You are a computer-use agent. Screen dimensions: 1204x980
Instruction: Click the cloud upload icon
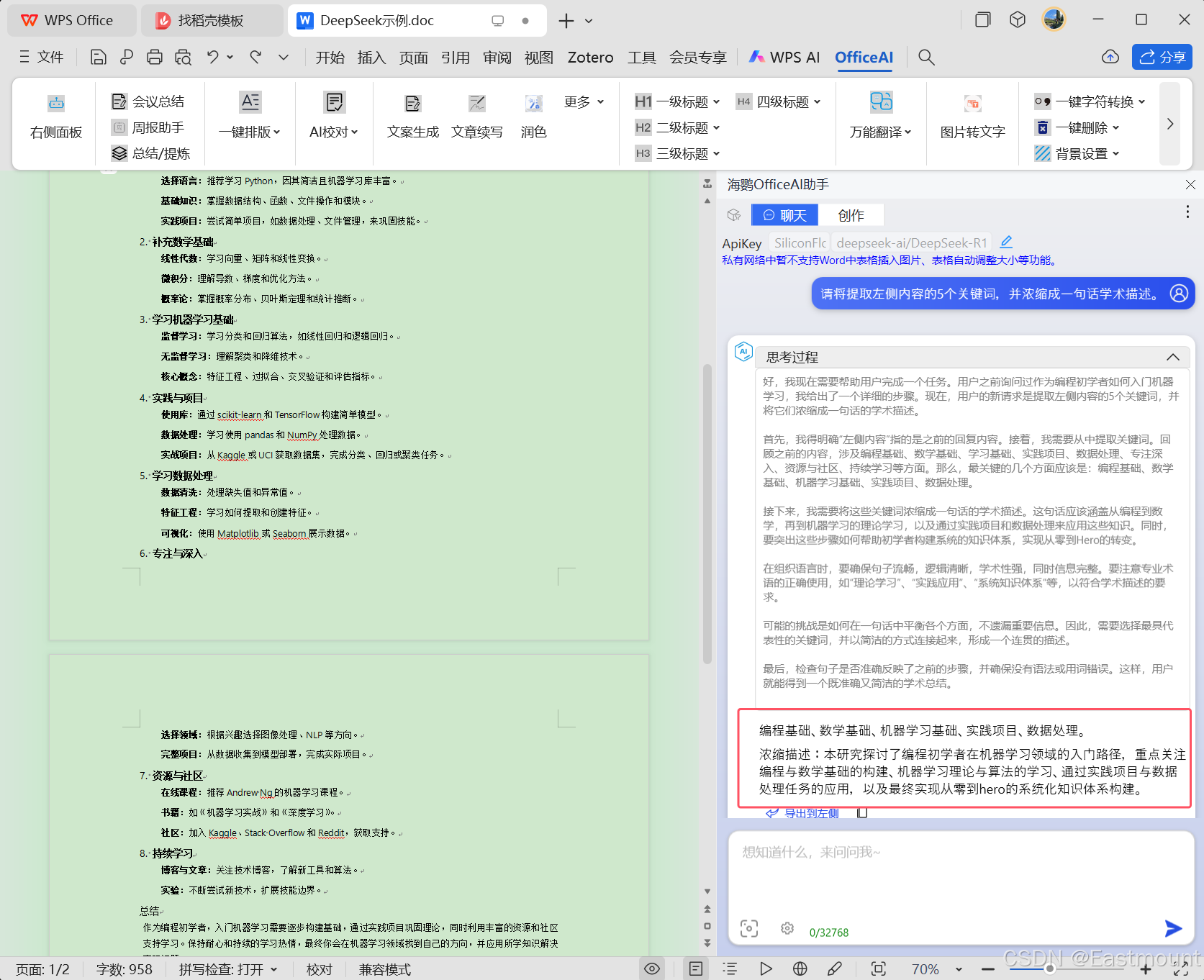(x=1110, y=57)
